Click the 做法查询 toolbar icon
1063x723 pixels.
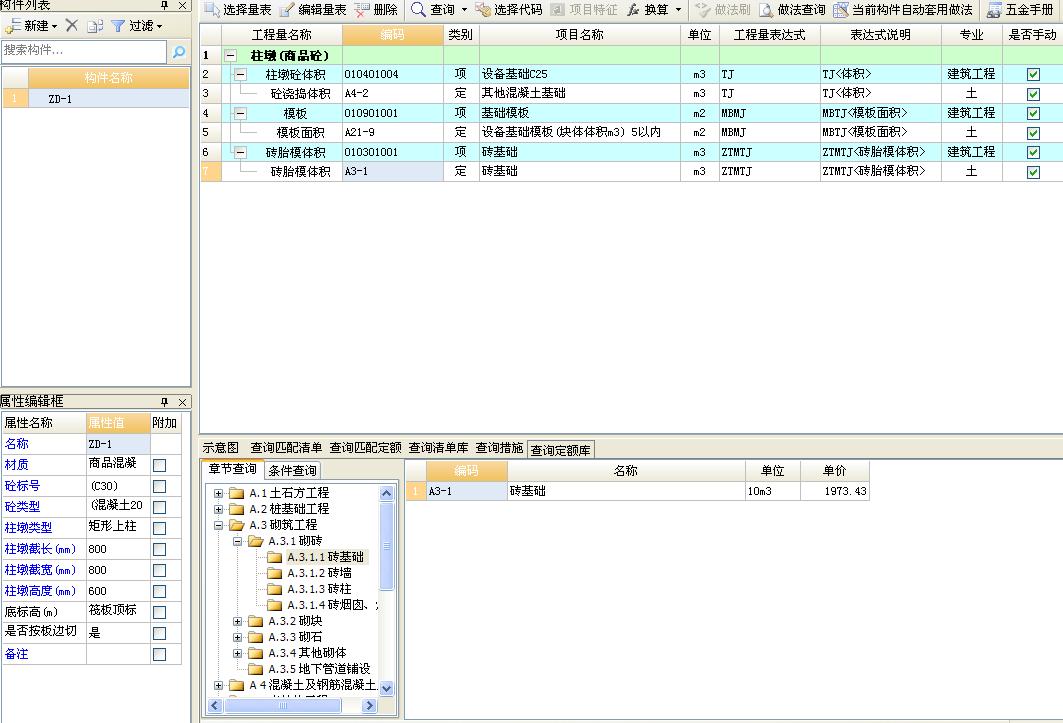coord(766,9)
